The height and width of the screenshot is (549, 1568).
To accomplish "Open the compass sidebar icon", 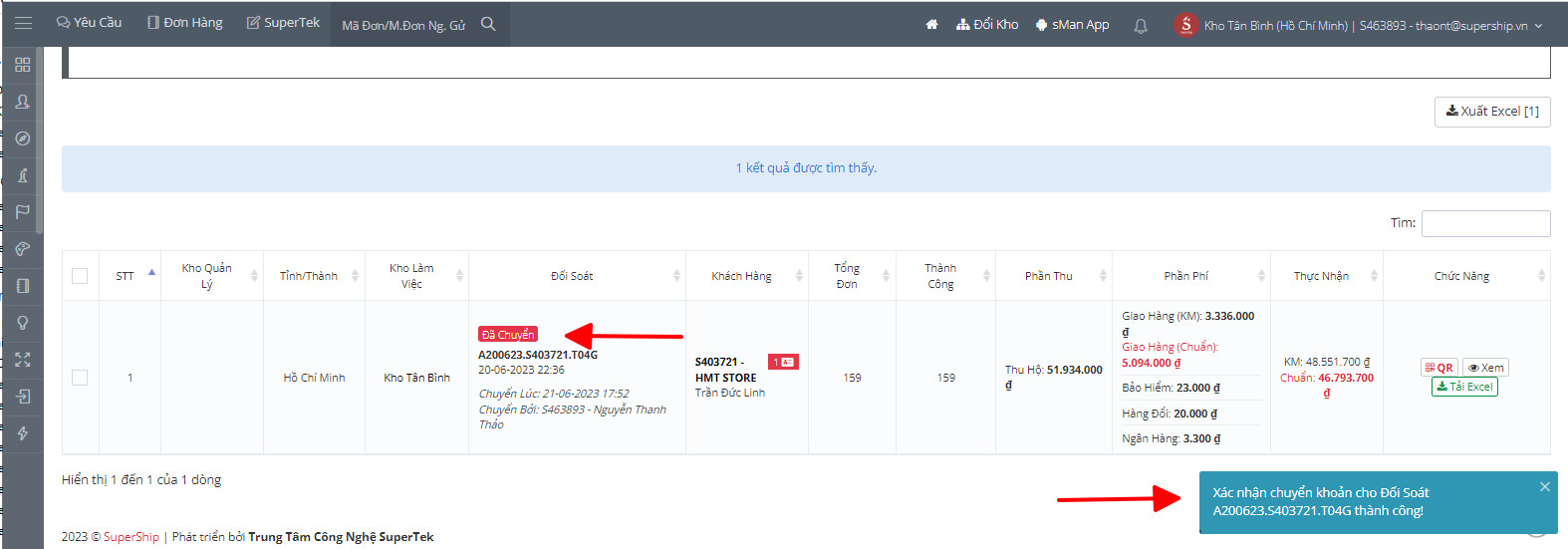I will click(23, 138).
